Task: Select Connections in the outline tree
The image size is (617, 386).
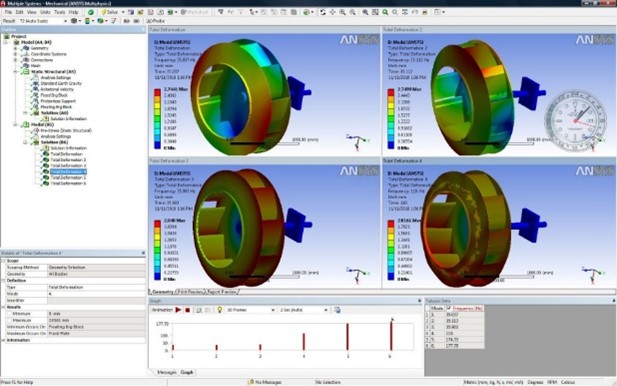Action: (42, 60)
